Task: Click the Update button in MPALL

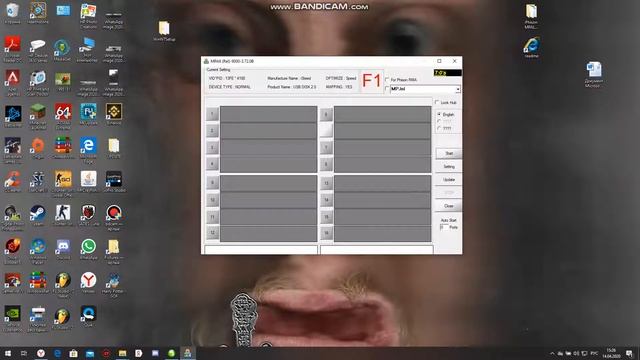Action: [x=449, y=180]
